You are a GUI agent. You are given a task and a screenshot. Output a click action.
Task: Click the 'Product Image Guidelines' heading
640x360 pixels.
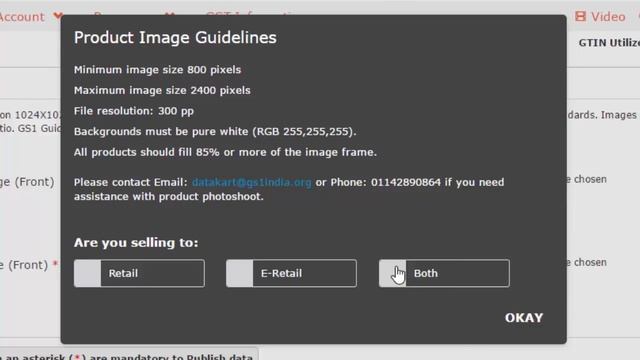point(175,38)
